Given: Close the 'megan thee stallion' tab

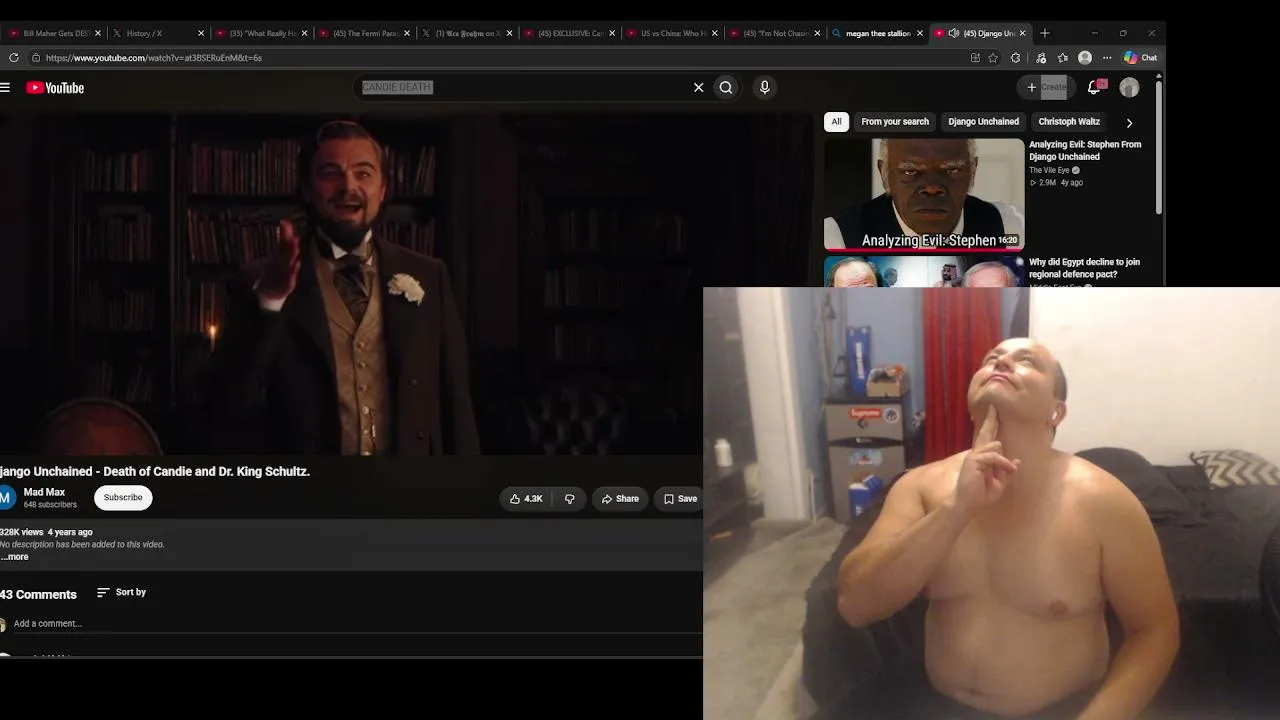Looking at the screenshot, I should (920, 33).
